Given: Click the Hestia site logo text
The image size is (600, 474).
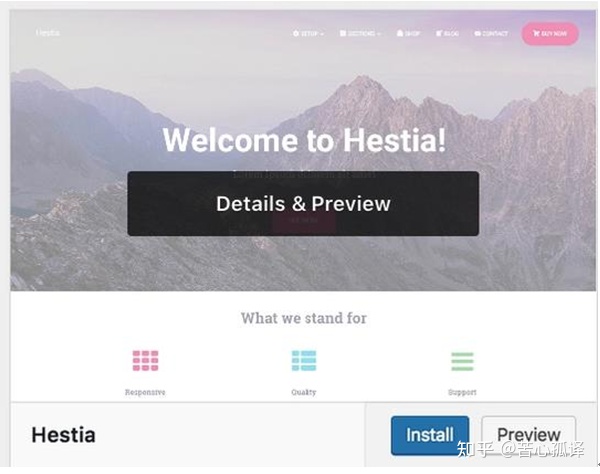Looking at the screenshot, I should coord(47,33).
